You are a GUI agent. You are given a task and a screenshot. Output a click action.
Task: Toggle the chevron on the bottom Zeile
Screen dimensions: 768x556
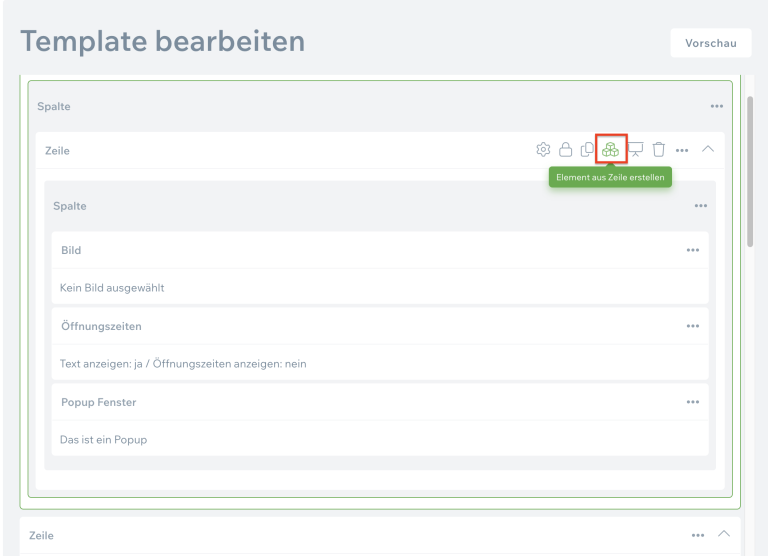[725, 534]
